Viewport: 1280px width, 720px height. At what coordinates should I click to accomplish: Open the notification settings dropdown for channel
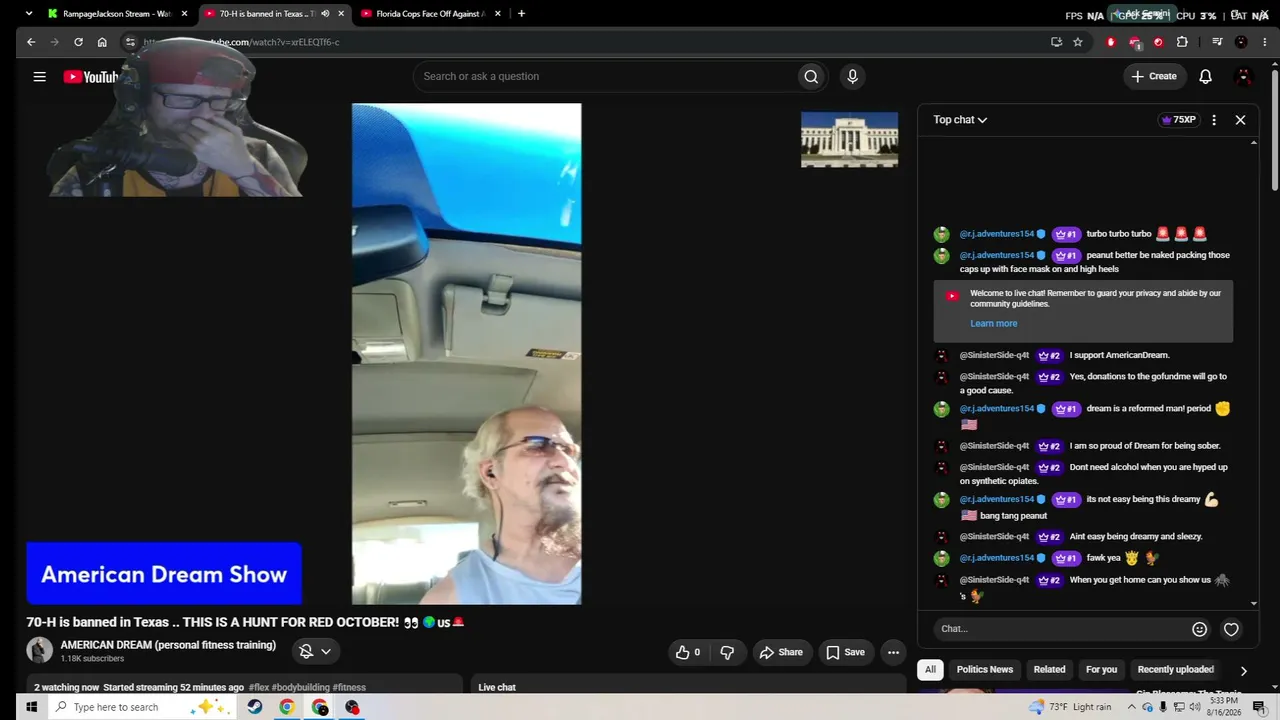(315, 652)
